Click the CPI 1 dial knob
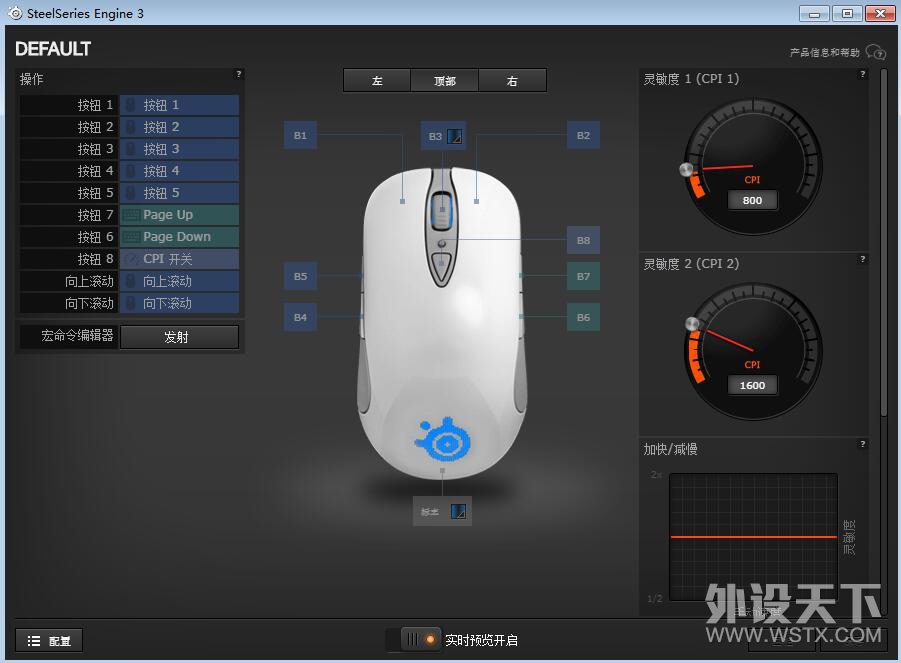Viewport: 901px width, 663px height. point(686,169)
